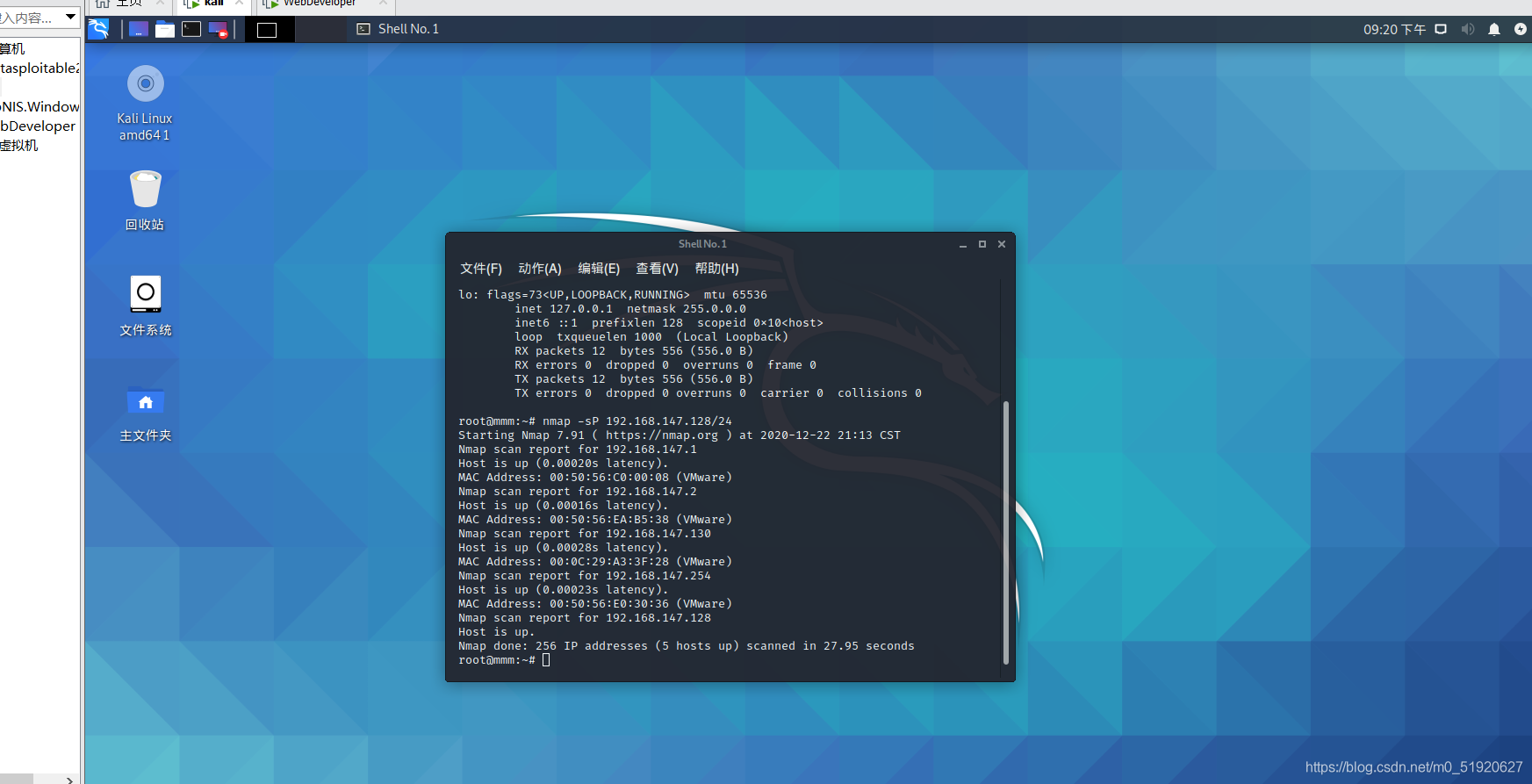This screenshot has height=784, width=1532.
Task: Click the terminal prompt with the cursor
Action: pyautogui.click(x=504, y=660)
